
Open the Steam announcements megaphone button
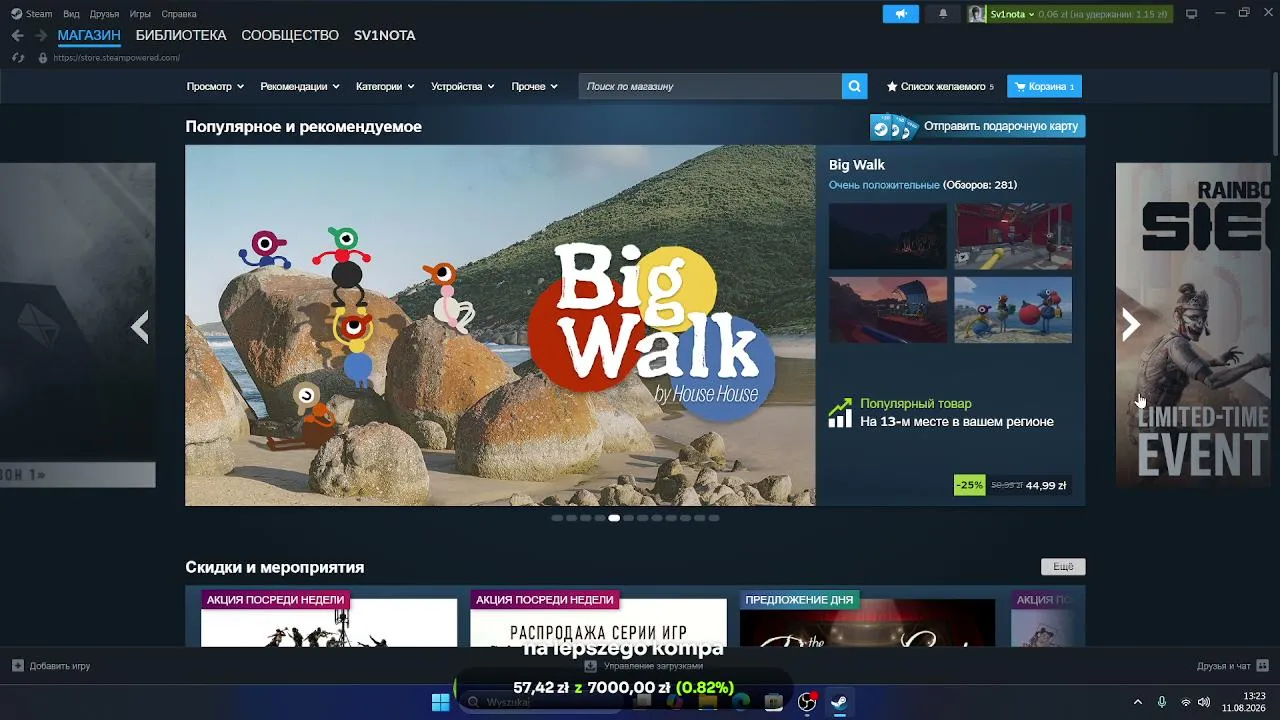[900, 14]
